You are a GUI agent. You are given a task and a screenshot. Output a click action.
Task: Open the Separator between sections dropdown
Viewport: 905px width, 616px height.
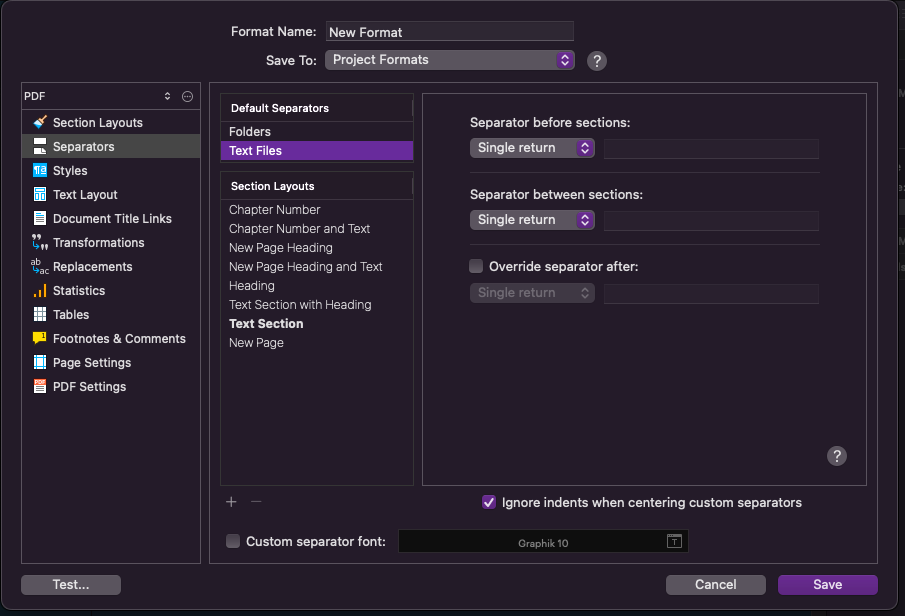pos(532,220)
